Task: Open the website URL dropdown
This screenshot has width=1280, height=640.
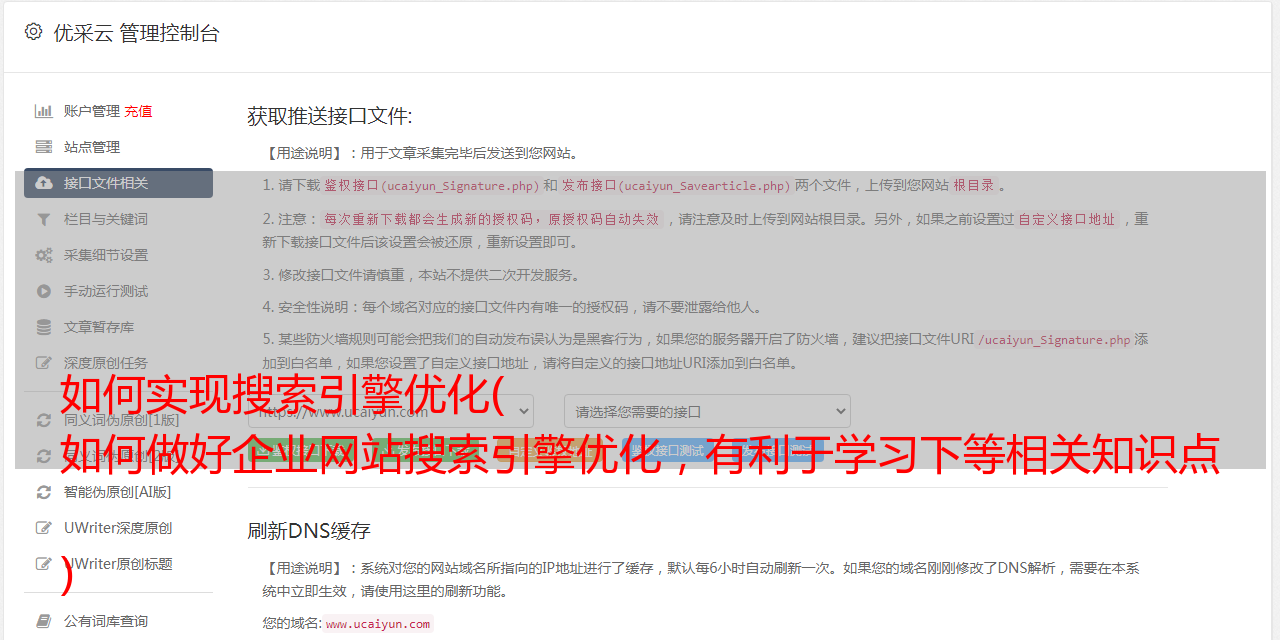Action: click(391, 411)
